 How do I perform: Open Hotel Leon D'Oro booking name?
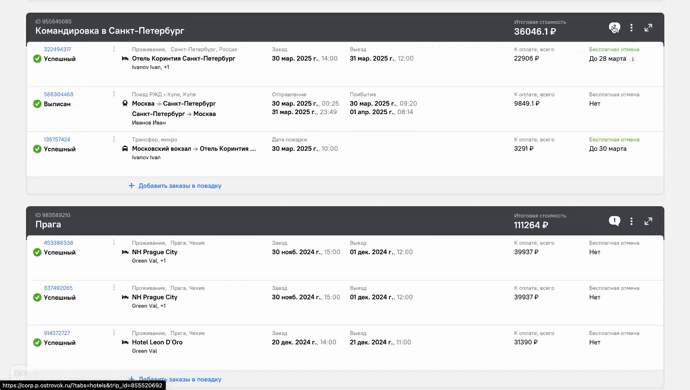(157, 342)
